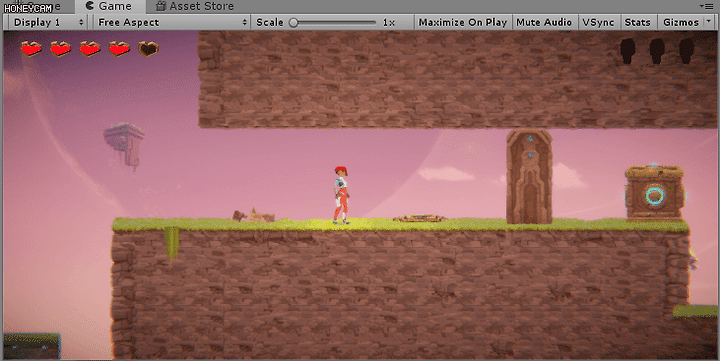The image size is (720, 361).
Task: Click the empty fifth heart icon
Action: pyautogui.click(x=149, y=48)
